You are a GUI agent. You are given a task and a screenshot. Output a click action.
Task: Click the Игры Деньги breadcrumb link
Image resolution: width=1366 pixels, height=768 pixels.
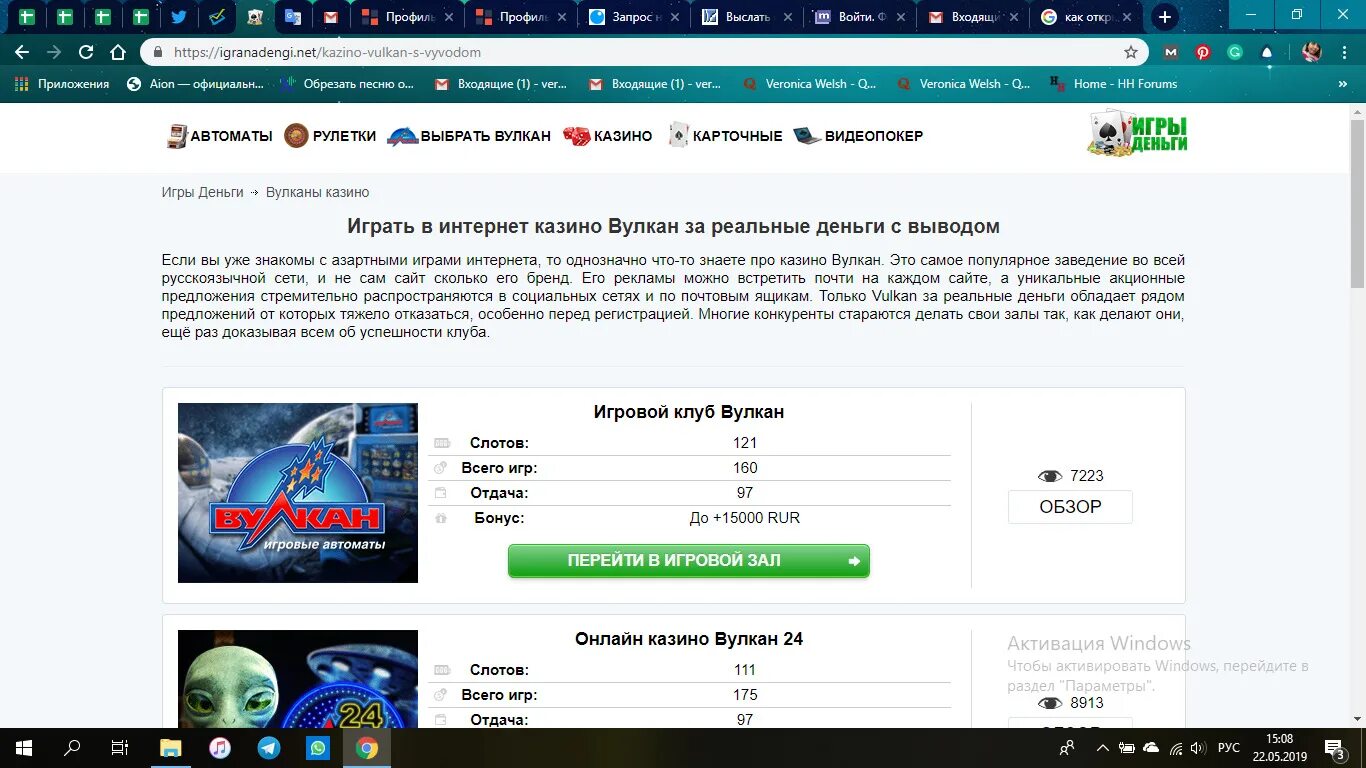click(203, 192)
